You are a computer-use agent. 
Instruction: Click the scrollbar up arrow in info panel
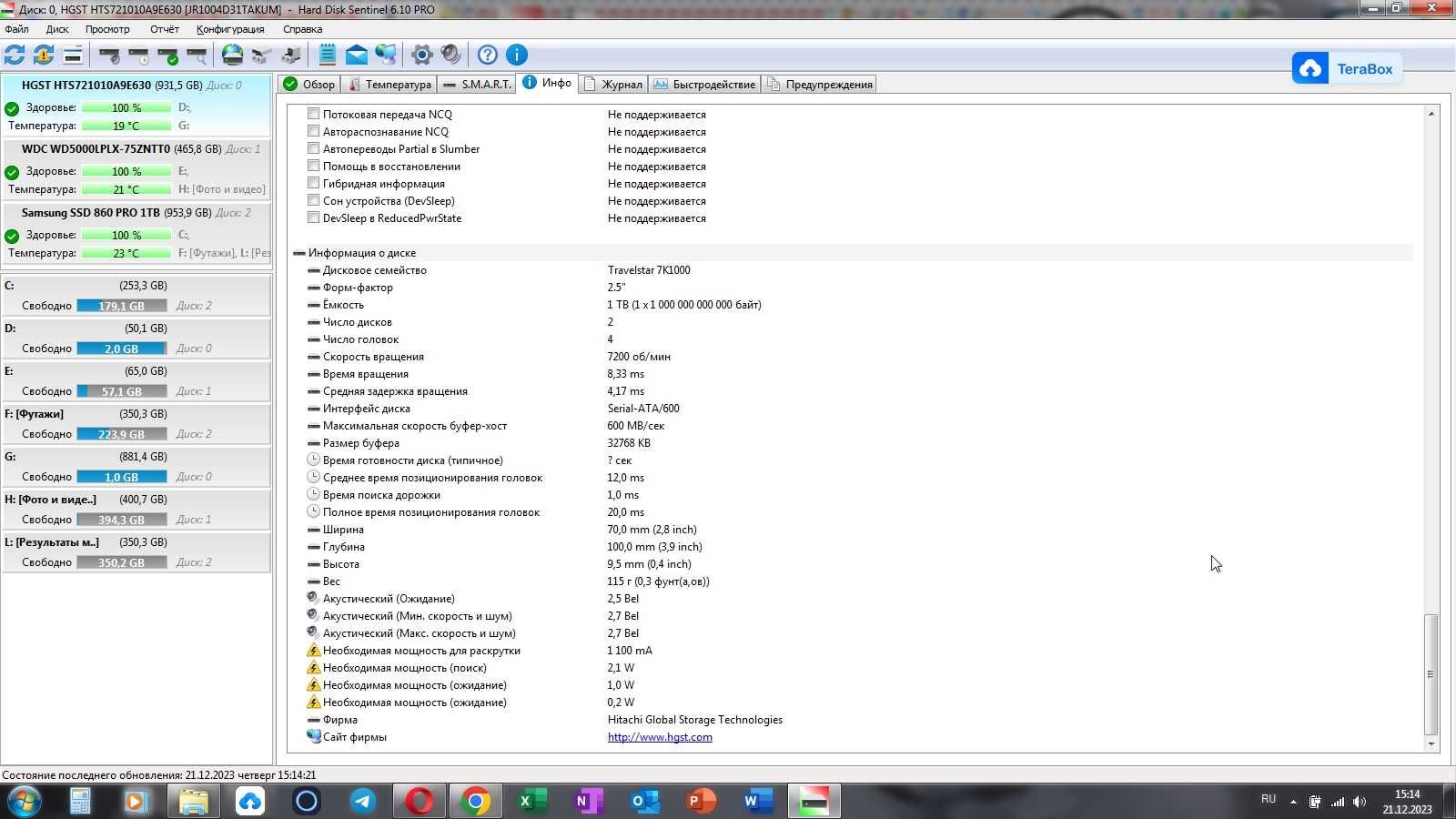tap(1431, 114)
